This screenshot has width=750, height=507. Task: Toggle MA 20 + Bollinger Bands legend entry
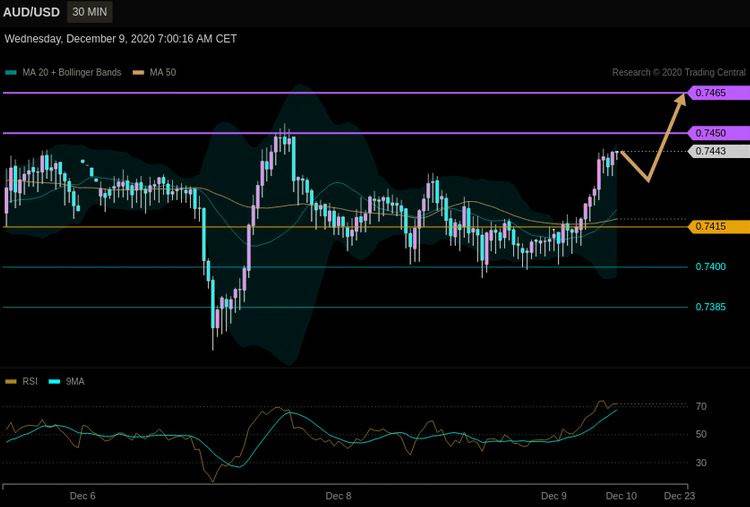(x=63, y=73)
